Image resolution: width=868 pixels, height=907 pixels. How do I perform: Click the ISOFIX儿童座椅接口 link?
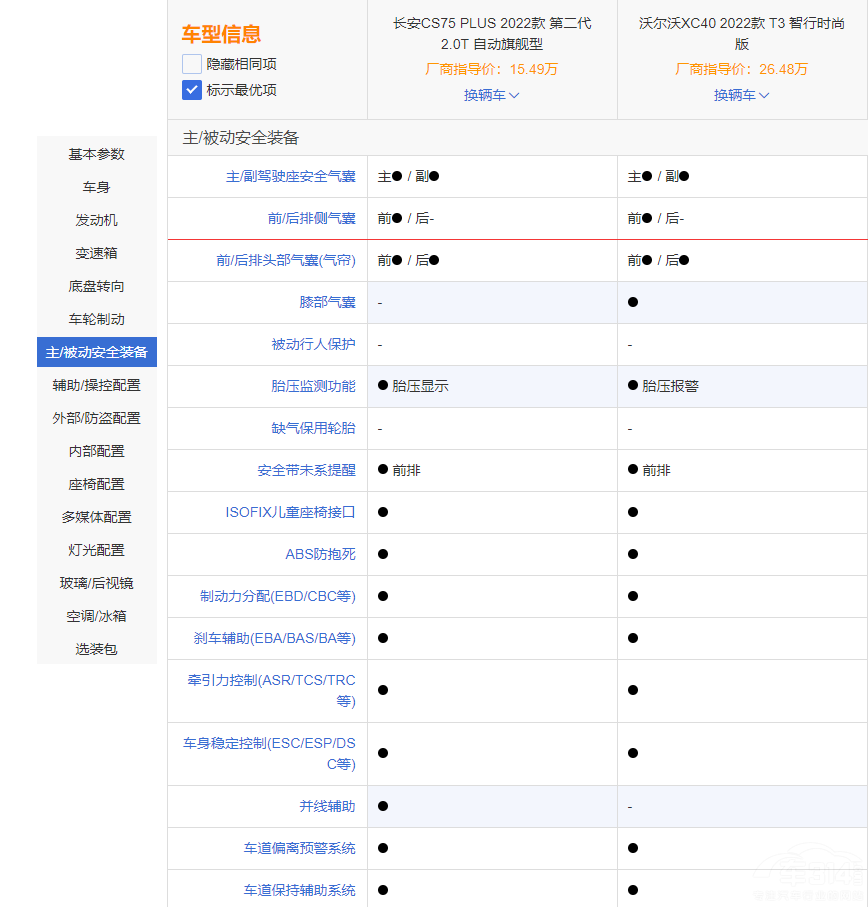(x=290, y=512)
